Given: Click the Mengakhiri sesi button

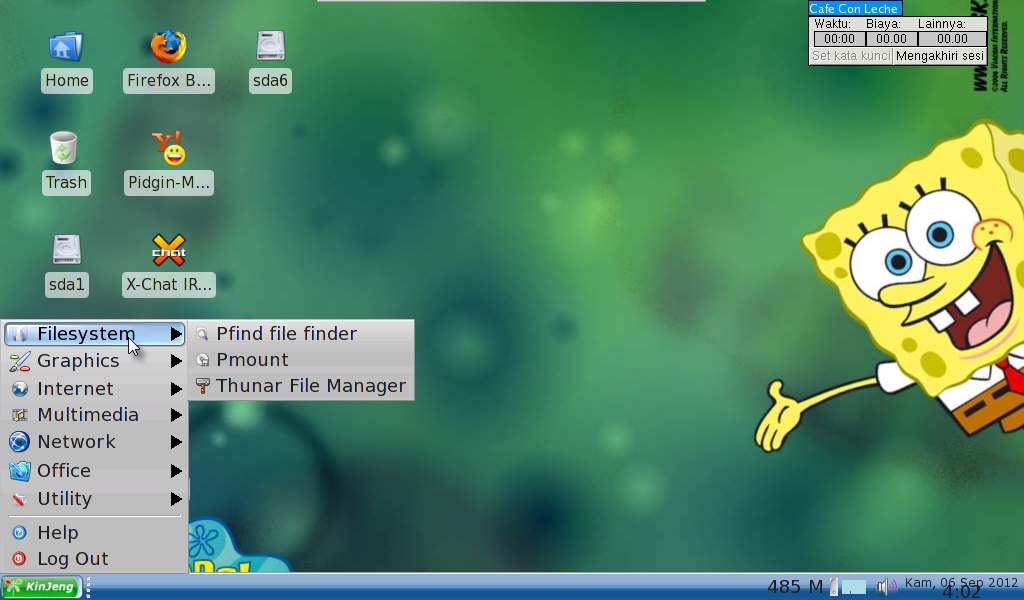Looking at the screenshot, I should click(x=939, y=56).
